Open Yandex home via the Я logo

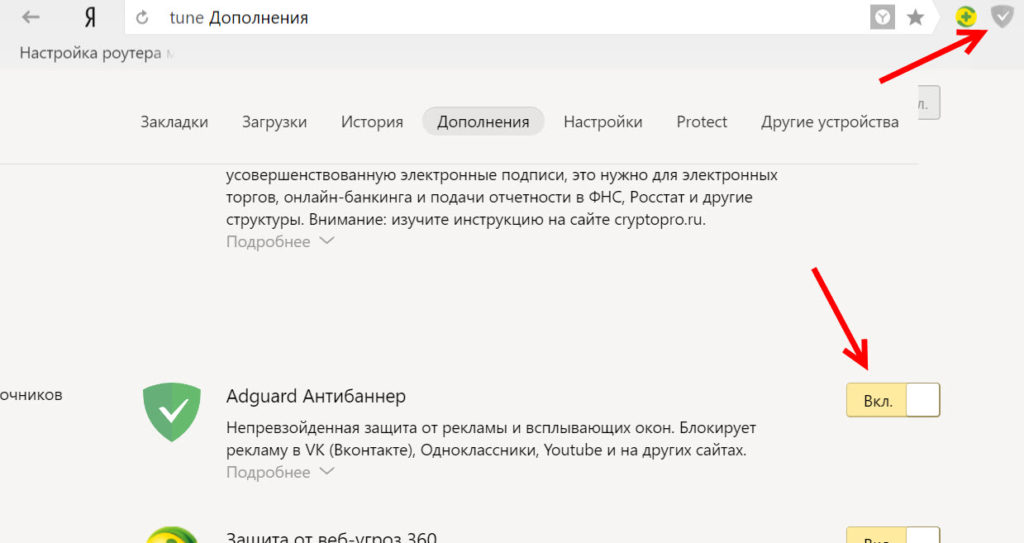pyautogui.click(x=90, y=18)
